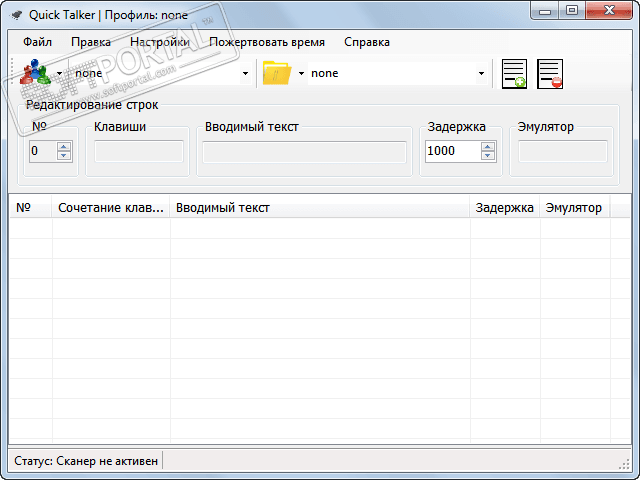This screenshot has width=640, height=480.
Task: Sort by Эмулятор column header
Action: coord(575,208)
